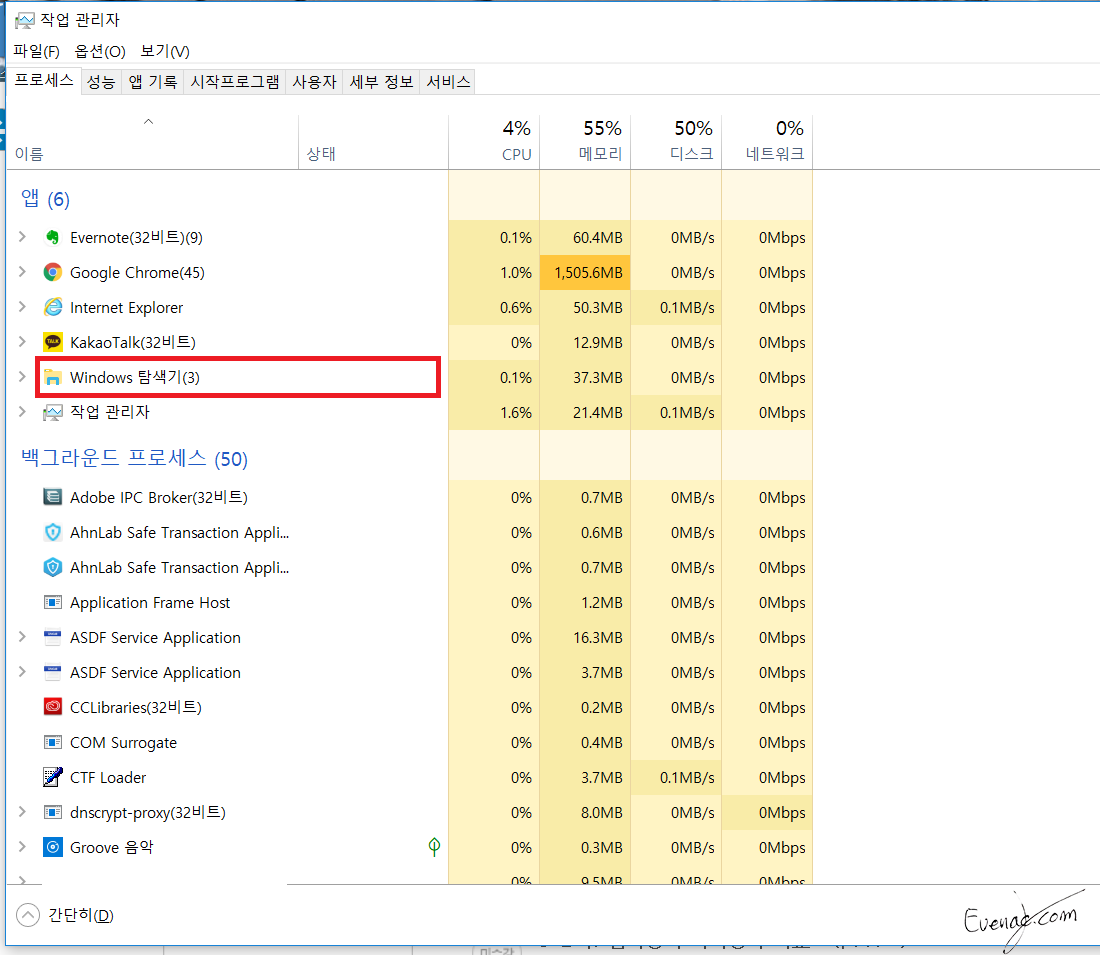The image size is (1100, 955).
Task: Expand the Groove 음악 process row
Action: coord(22,847)
